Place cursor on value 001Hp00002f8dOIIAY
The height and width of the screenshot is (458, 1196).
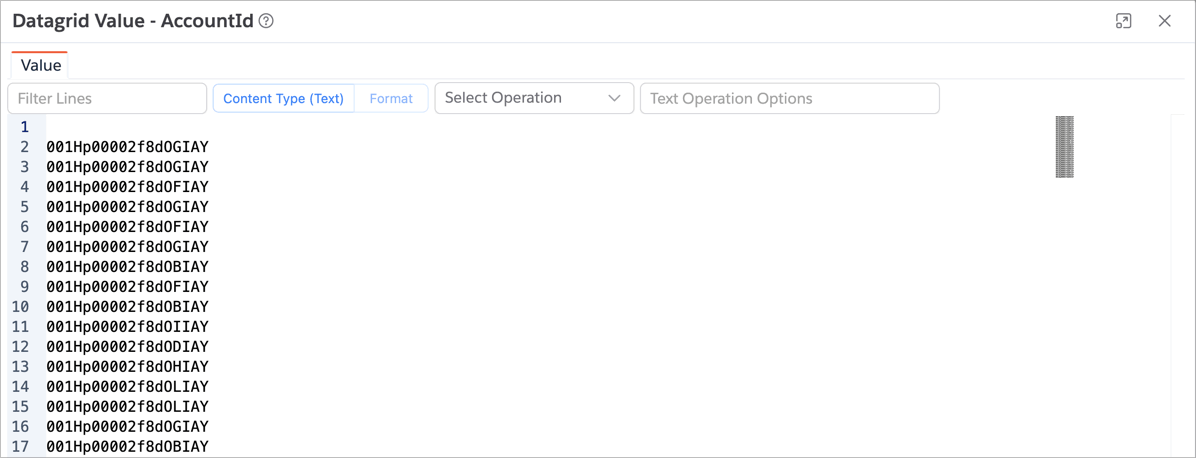coord(127,327)
